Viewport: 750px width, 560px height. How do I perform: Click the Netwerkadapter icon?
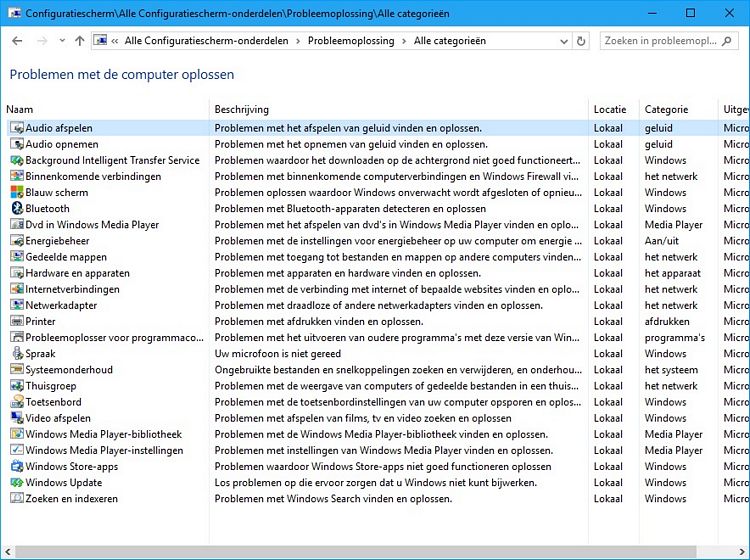tap(17, 305)
